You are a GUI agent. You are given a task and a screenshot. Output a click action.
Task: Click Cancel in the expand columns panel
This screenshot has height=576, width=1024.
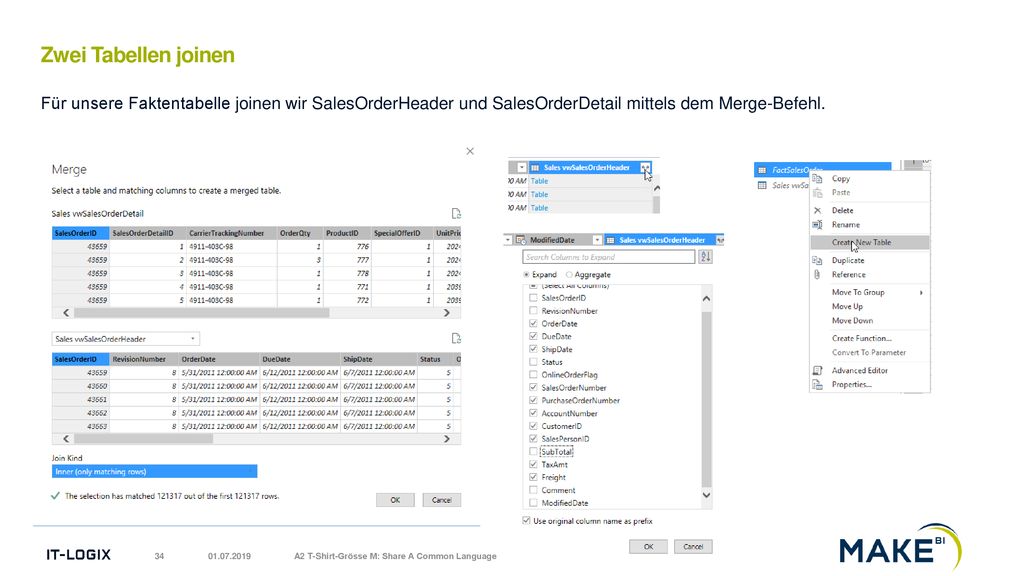(x=693, y=547)
